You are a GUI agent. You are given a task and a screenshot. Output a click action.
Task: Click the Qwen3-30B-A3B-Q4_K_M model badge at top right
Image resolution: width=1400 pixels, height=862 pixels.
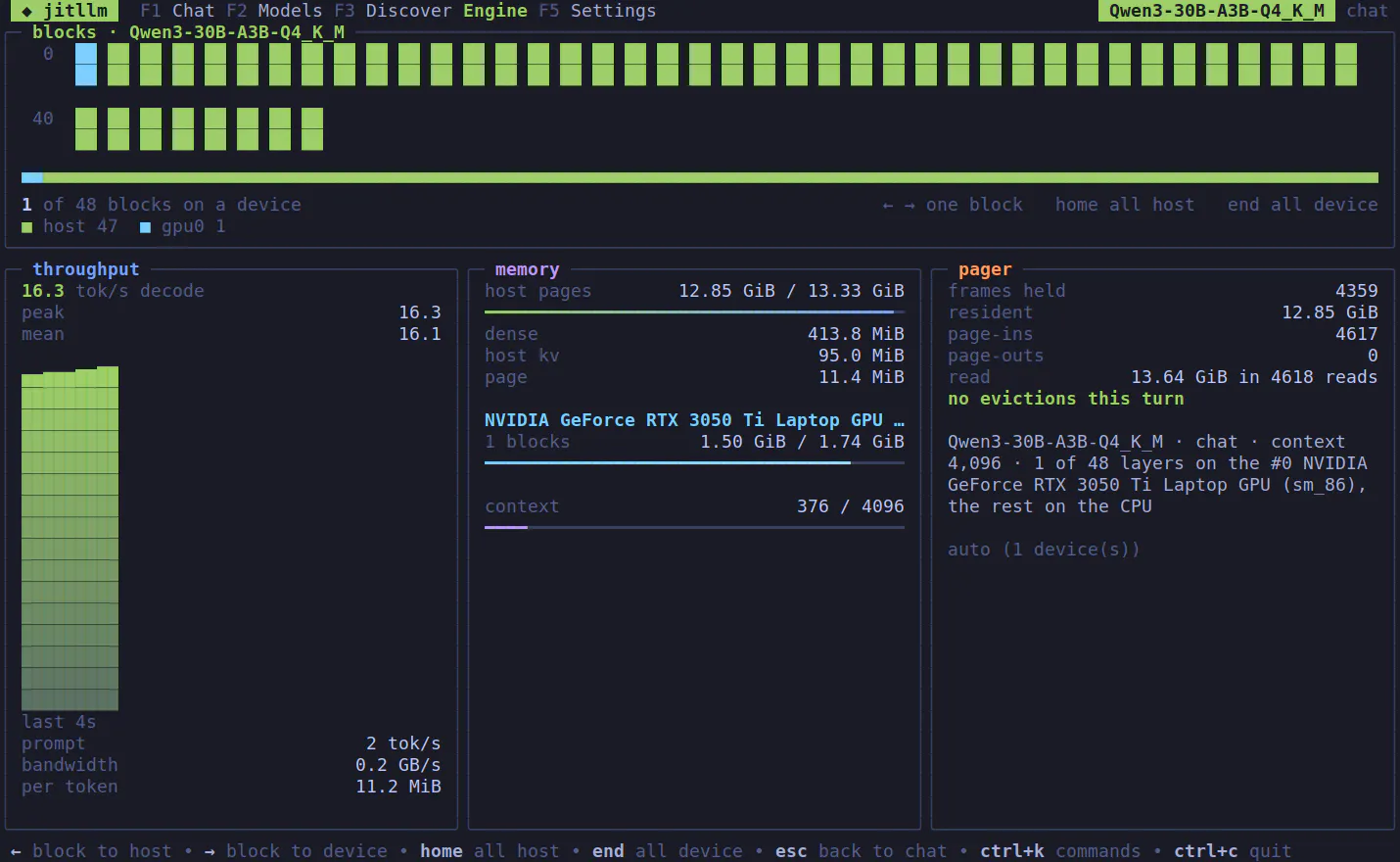(1217, 11)
